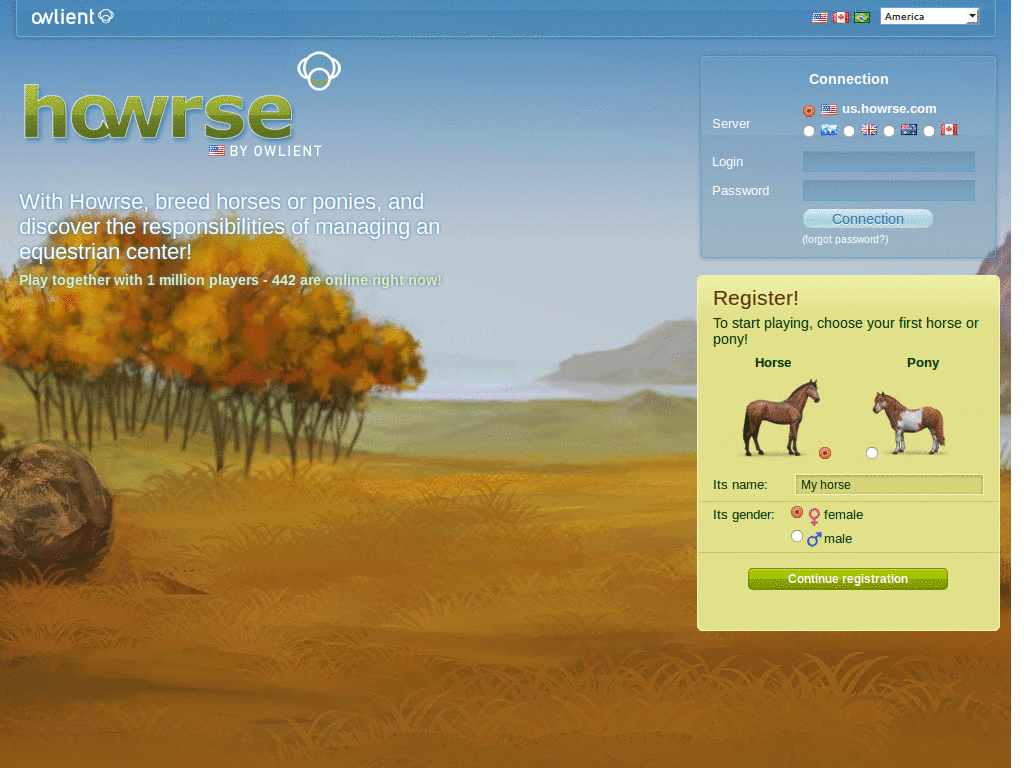
Task: Select the international world-map server radio
Action: tap(808, 131)
